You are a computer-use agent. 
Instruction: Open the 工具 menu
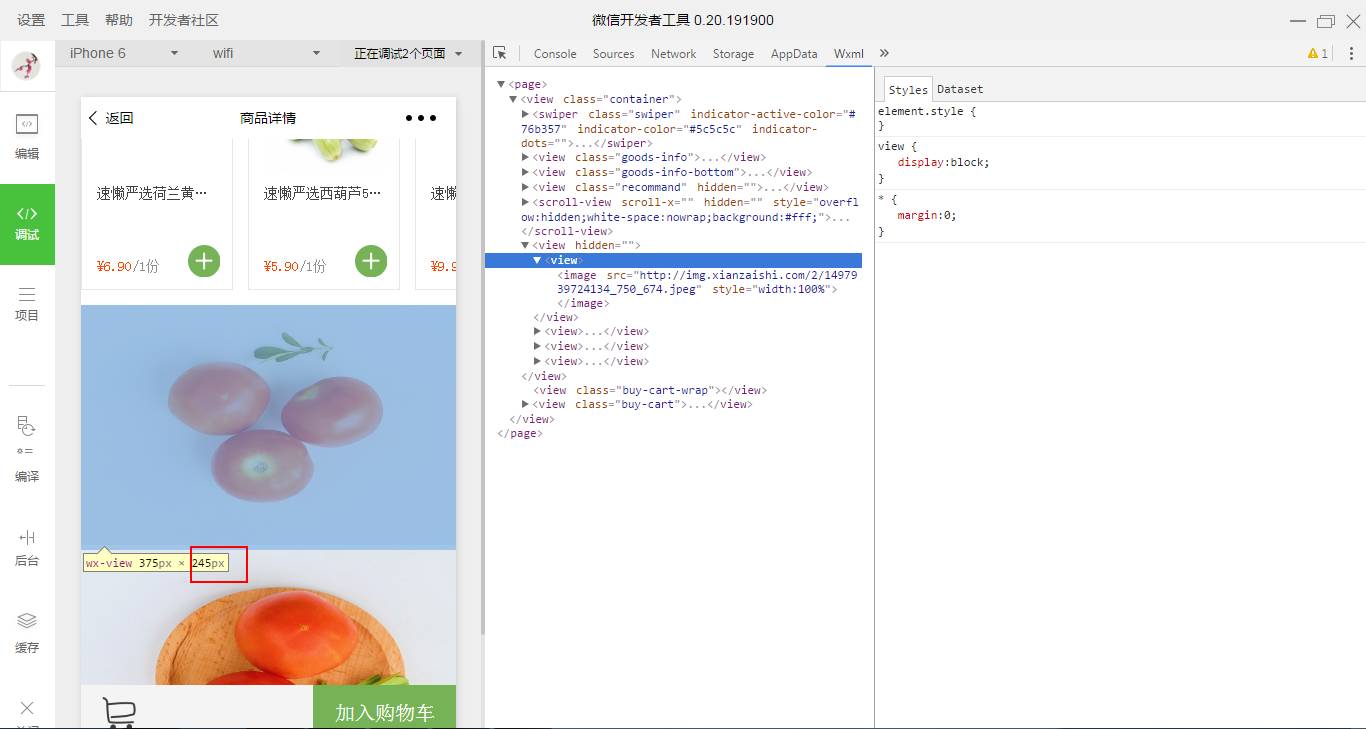(75, 20)
